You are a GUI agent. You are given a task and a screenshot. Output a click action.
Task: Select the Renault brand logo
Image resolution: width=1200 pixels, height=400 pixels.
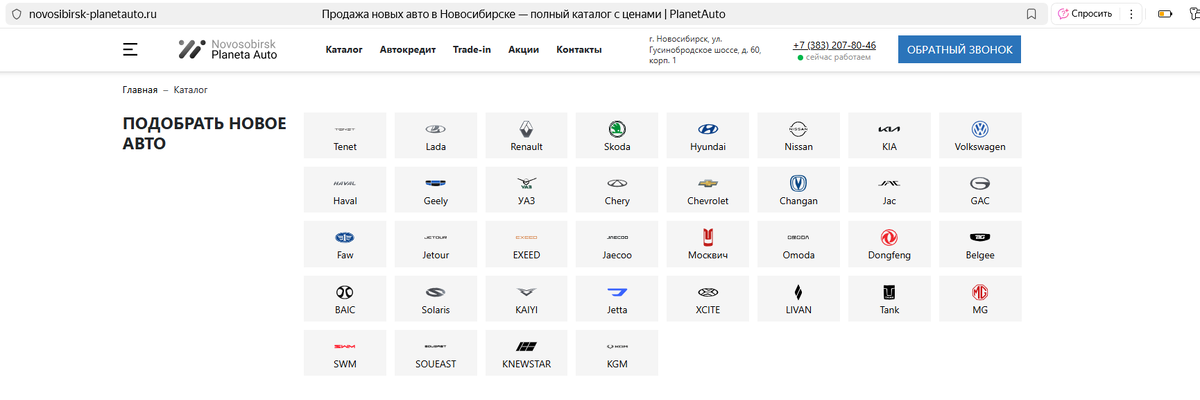[x=526, y=129]
